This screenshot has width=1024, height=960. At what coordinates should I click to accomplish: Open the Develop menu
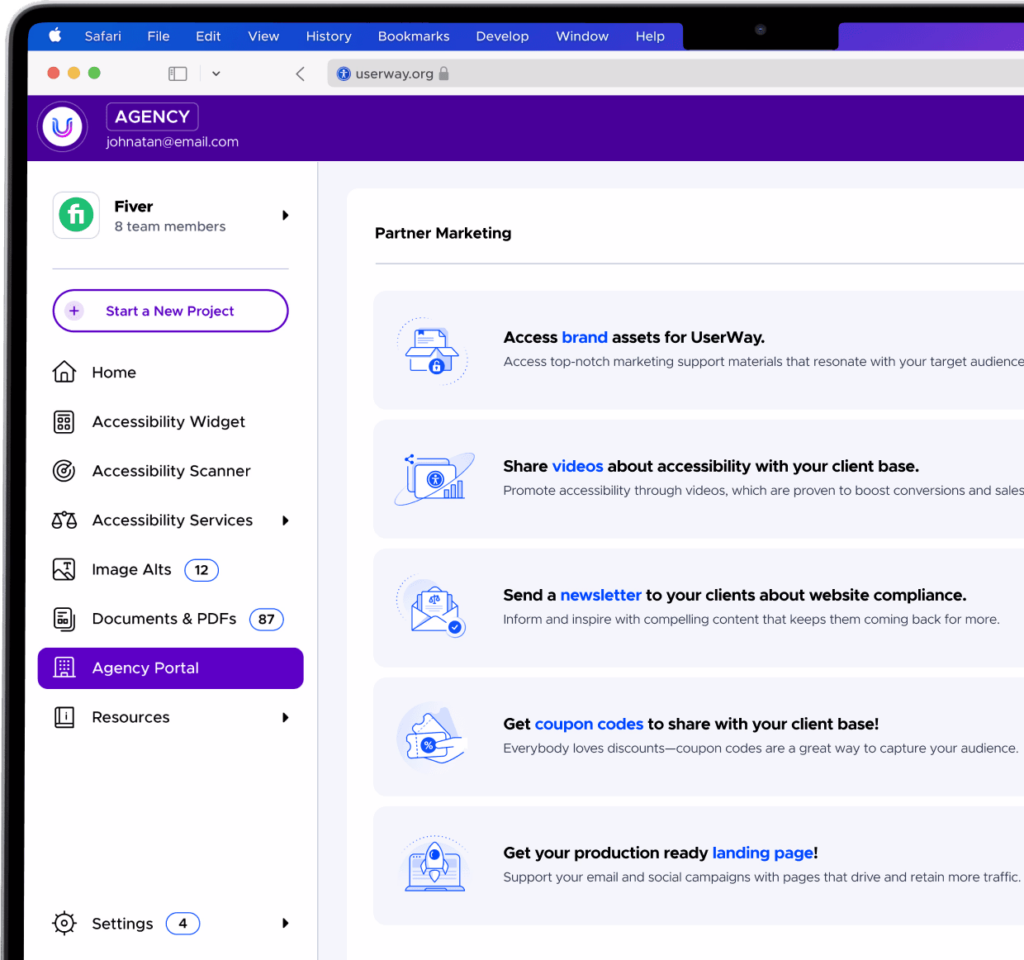point(502,37)
